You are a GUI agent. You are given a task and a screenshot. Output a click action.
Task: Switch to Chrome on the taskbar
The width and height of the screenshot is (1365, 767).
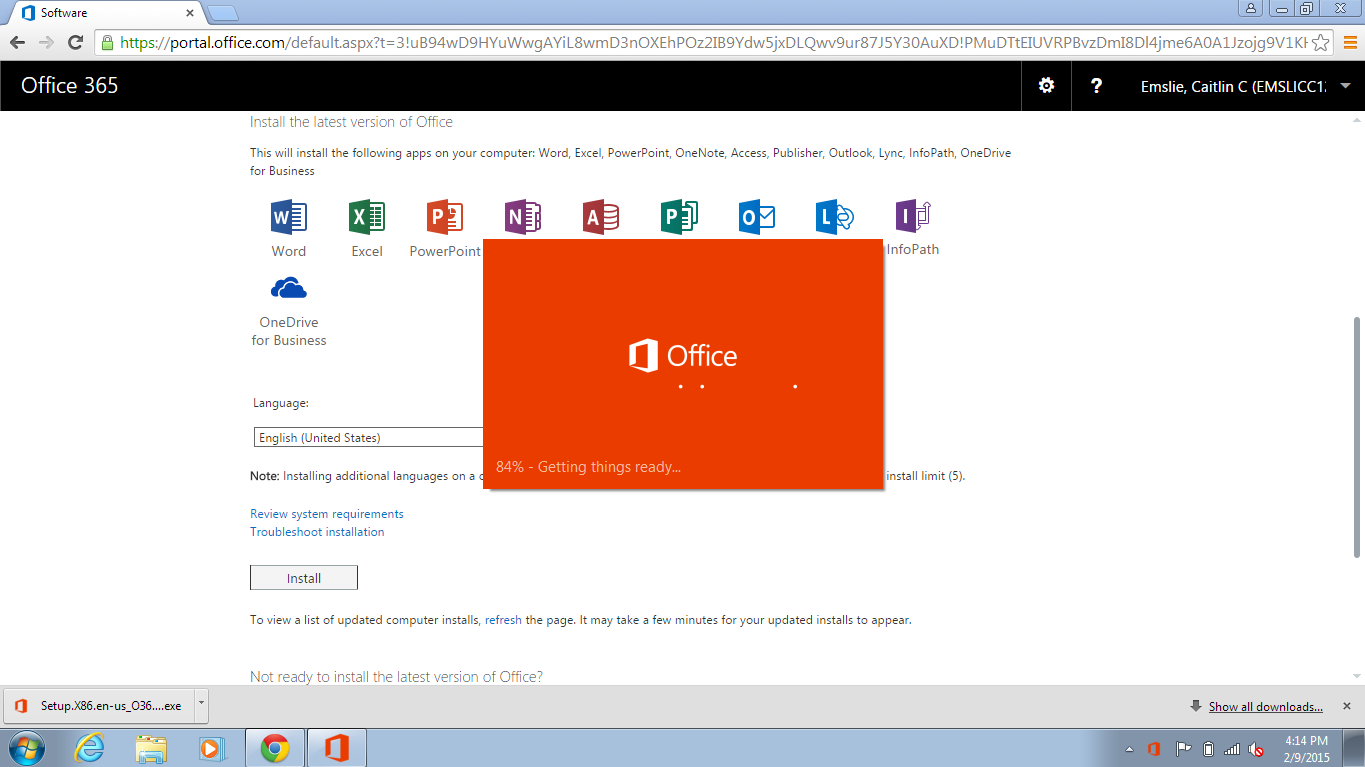pos(275,748)
